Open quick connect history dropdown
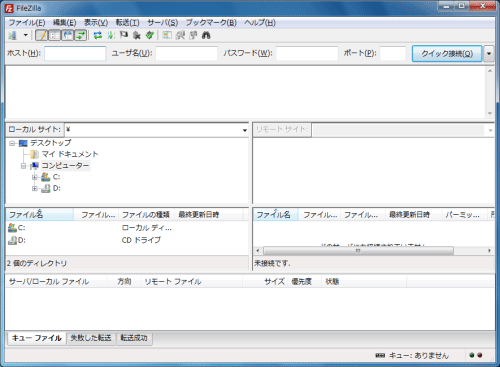500x367 pixels. [489, 54]
